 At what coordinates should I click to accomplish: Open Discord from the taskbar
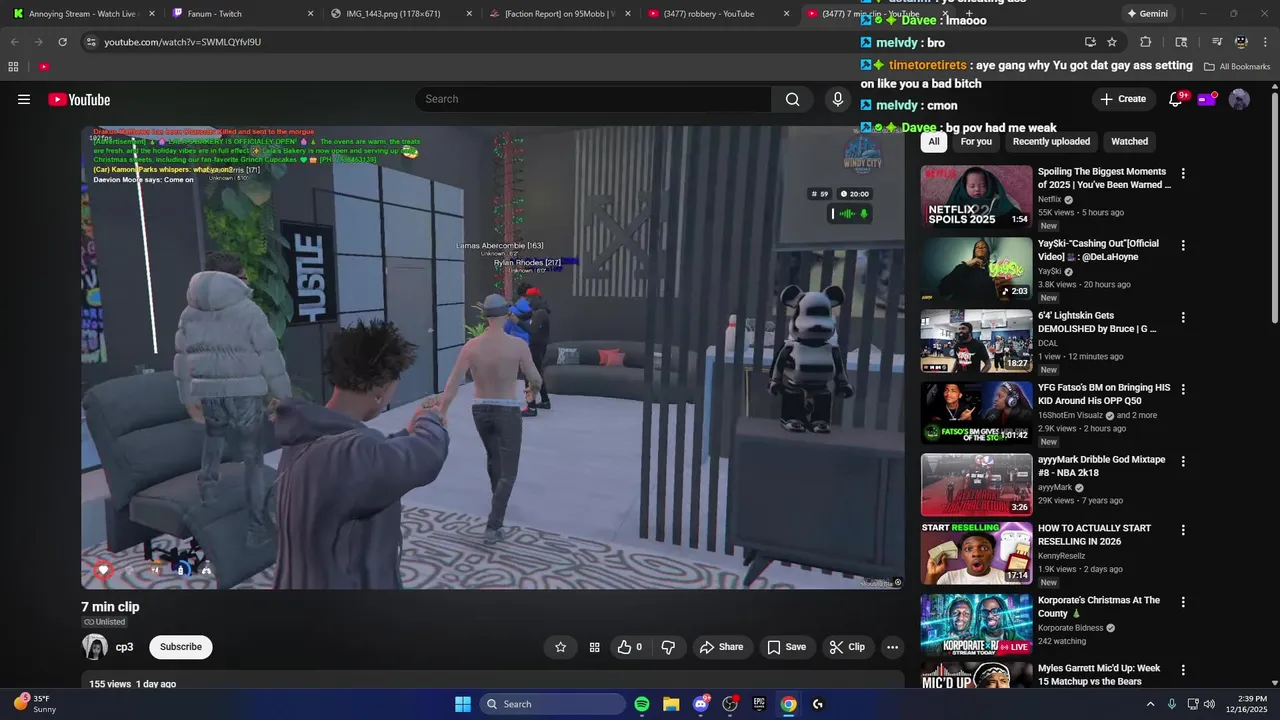click(701, 704)
